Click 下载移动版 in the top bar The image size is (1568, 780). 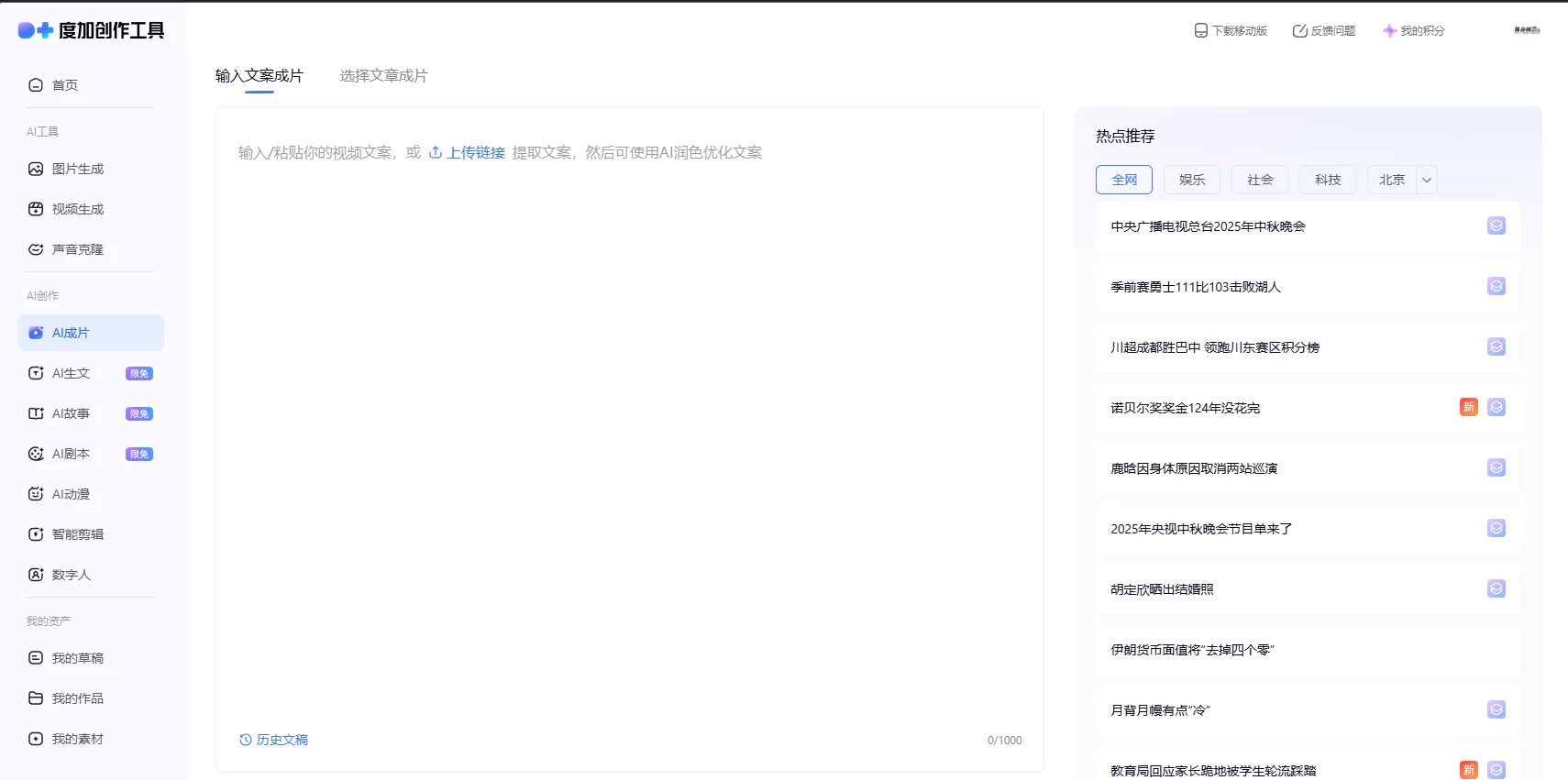click(1231, 31)
